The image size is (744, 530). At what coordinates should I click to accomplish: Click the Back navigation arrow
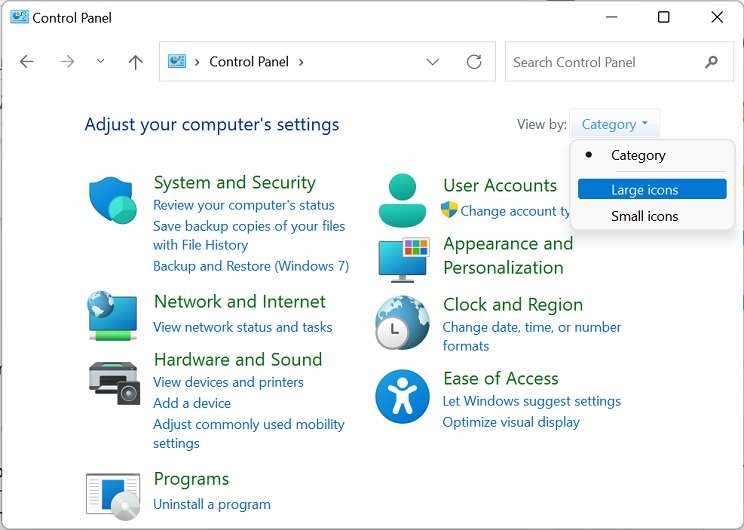27,62
